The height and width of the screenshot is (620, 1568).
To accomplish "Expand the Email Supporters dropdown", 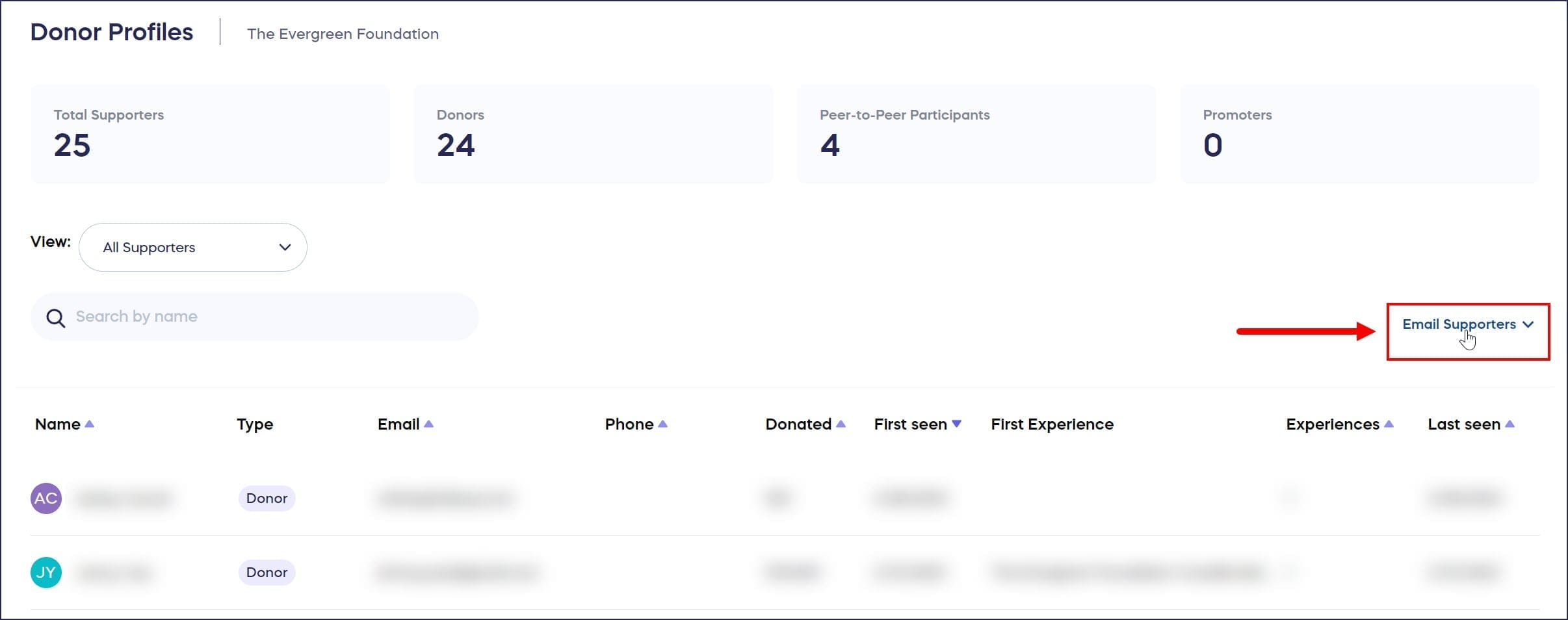I will 1467,324.
